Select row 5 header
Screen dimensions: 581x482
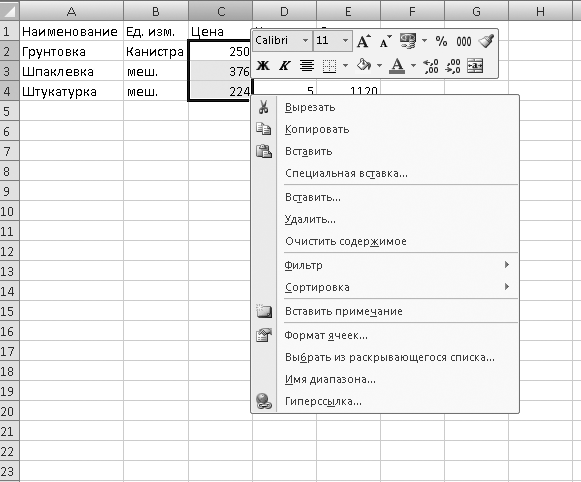click(x=9, y=111)
